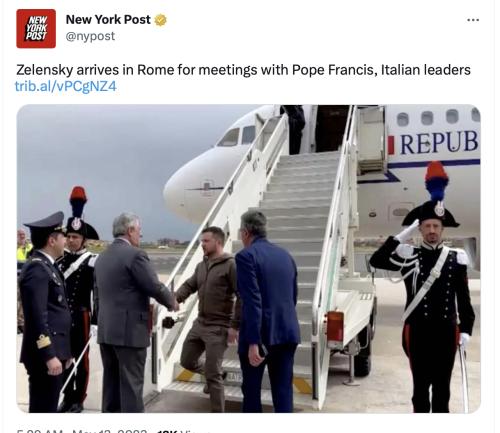The image size is (500, 433).
Task: Click the gold verified badge beside New York Post
Action: point(160,20)
